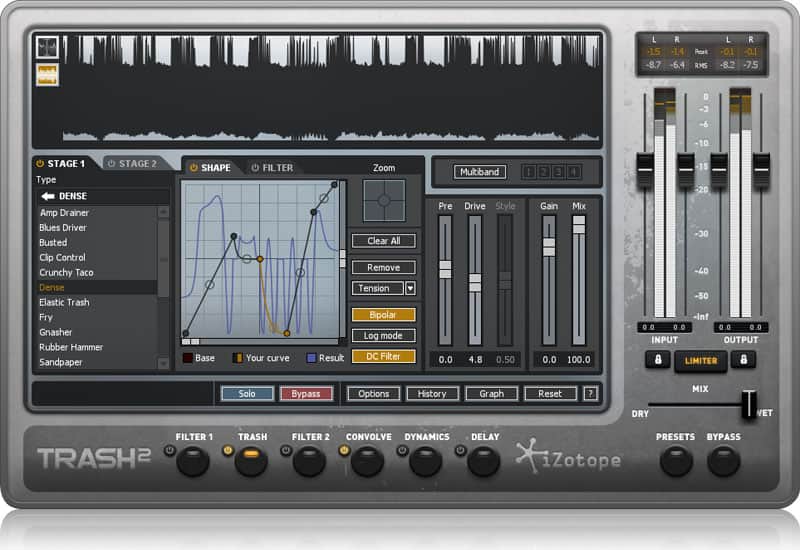Toggle the DC Filter button

(x=384, y=356)
